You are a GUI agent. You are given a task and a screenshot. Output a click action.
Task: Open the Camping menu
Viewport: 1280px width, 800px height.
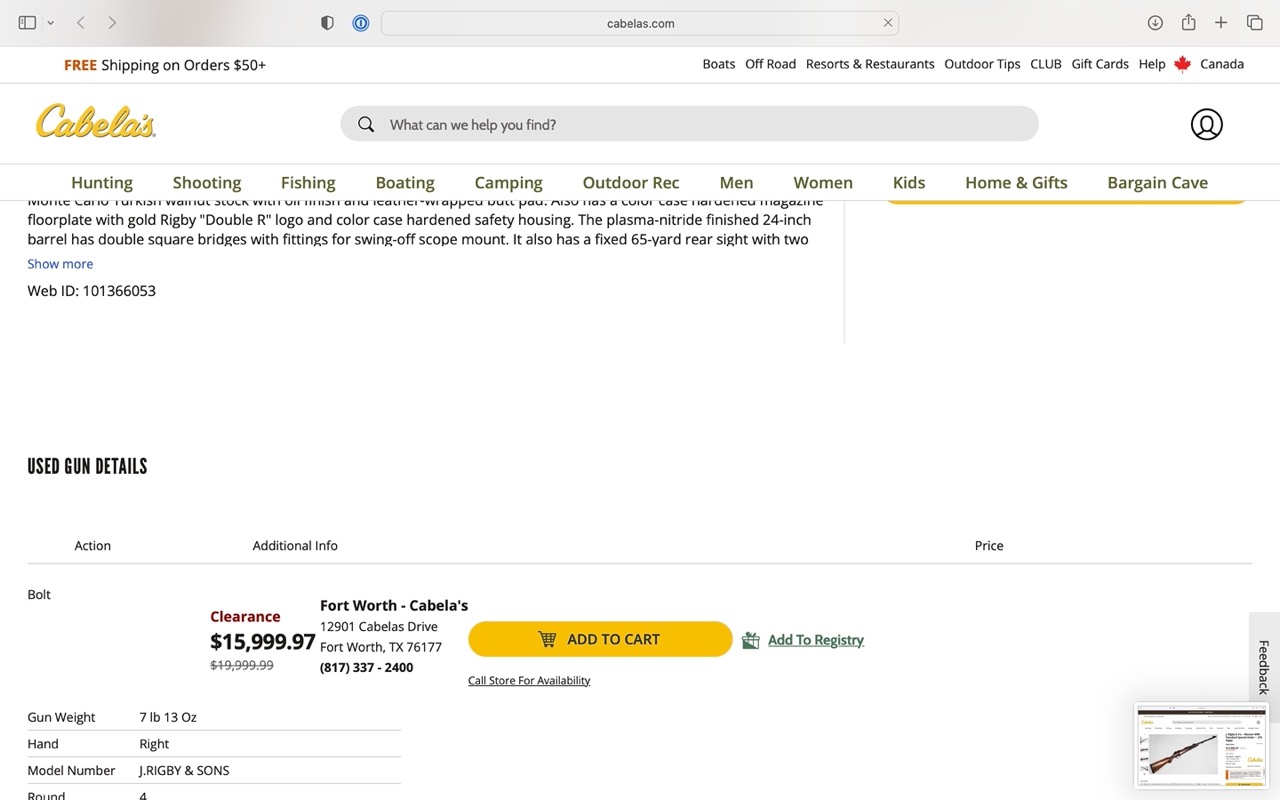click(508, 182)
